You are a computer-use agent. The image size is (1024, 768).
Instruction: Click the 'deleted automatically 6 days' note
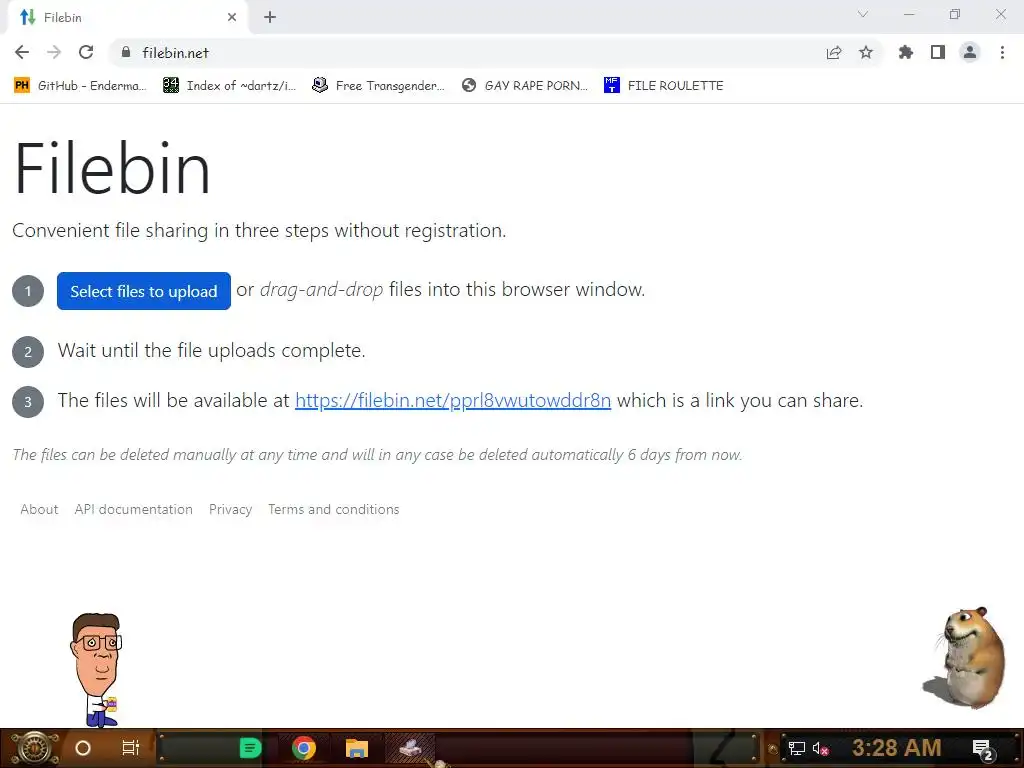pos(377,455)
